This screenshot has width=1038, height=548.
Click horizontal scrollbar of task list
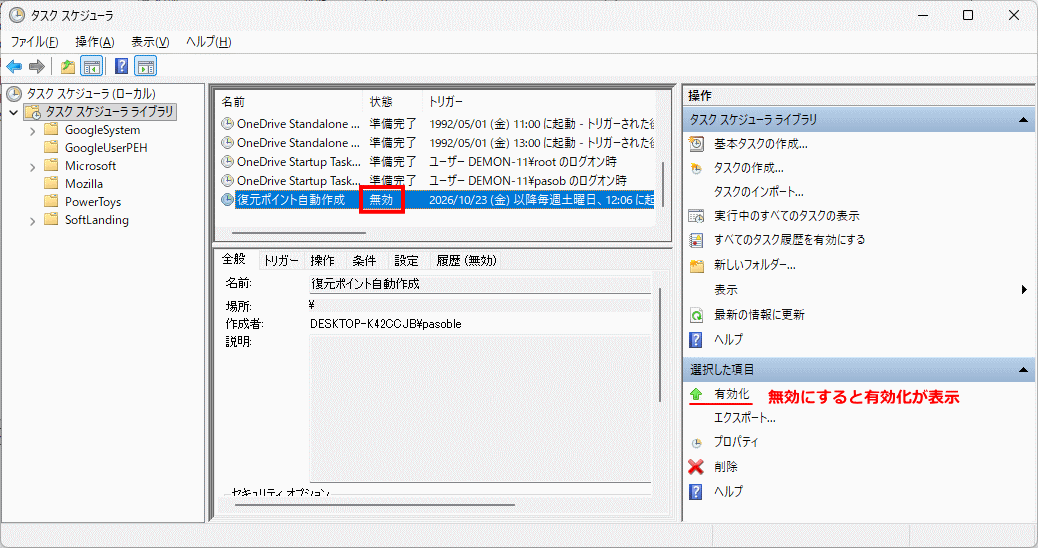tap(299, 233)
